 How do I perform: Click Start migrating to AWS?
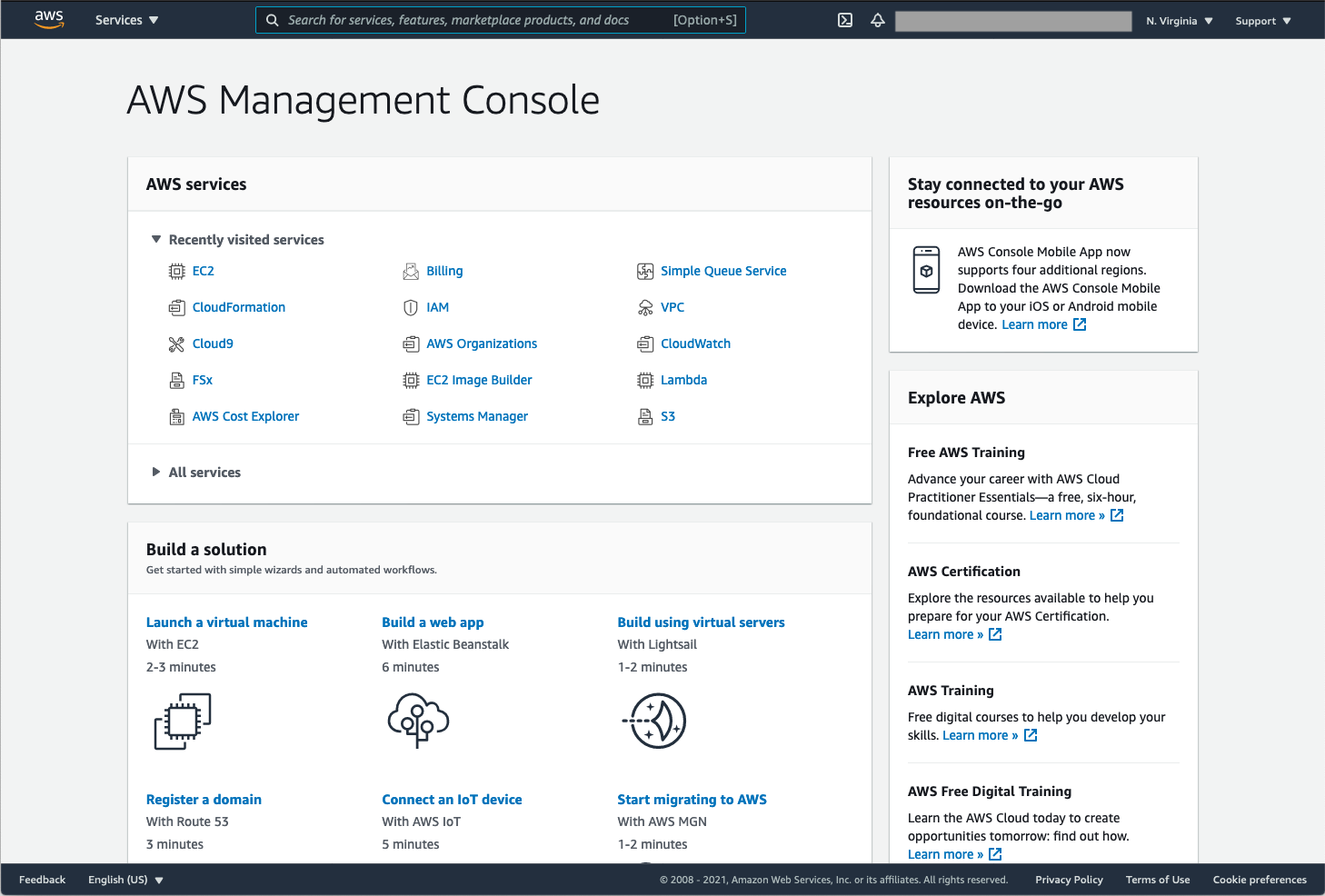(x=692, y=800)
